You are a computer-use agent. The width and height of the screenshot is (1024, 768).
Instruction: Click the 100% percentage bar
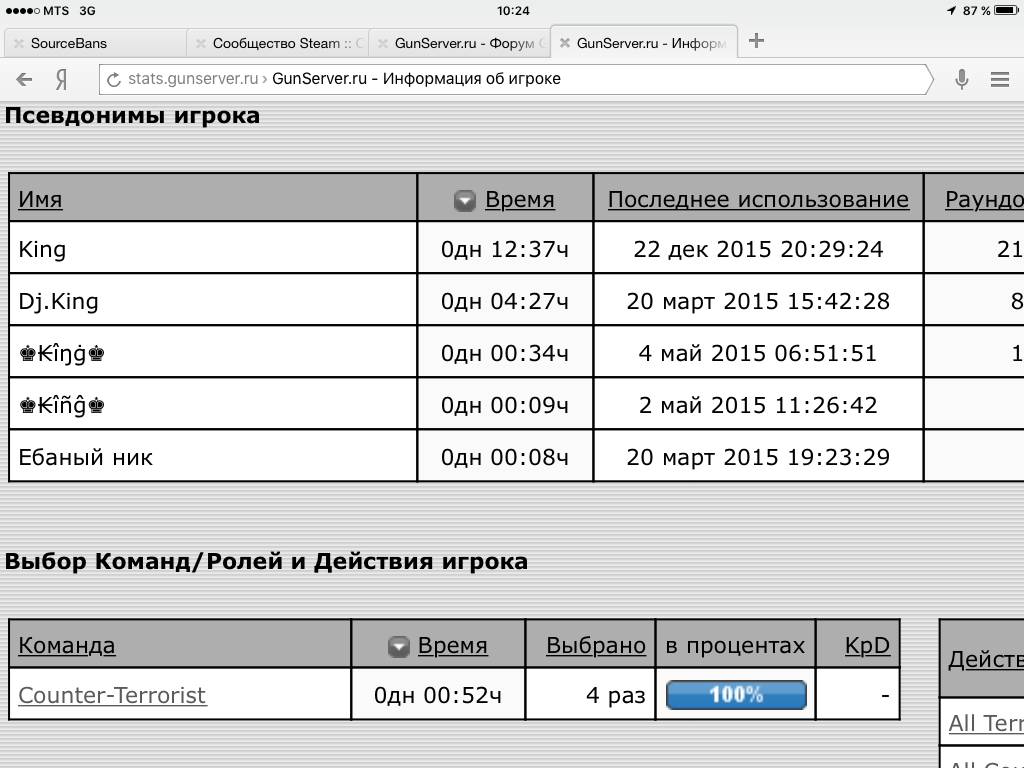[736, 695]
